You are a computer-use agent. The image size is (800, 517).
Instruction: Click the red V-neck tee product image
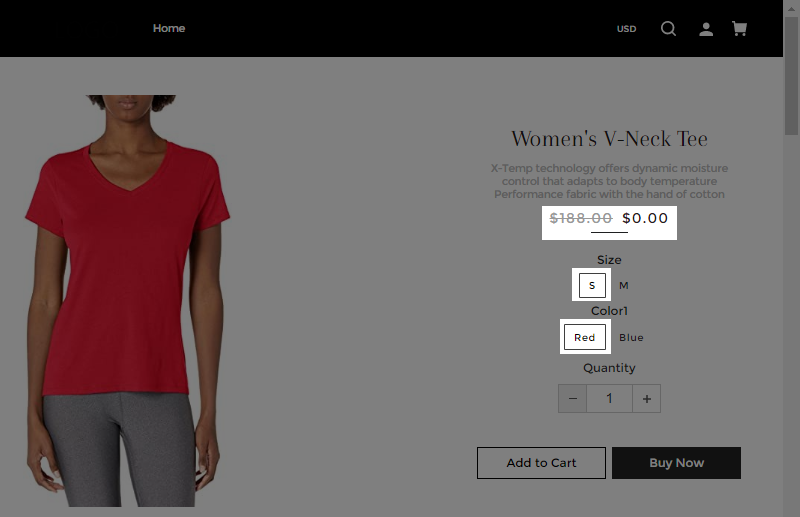point(128,301)
